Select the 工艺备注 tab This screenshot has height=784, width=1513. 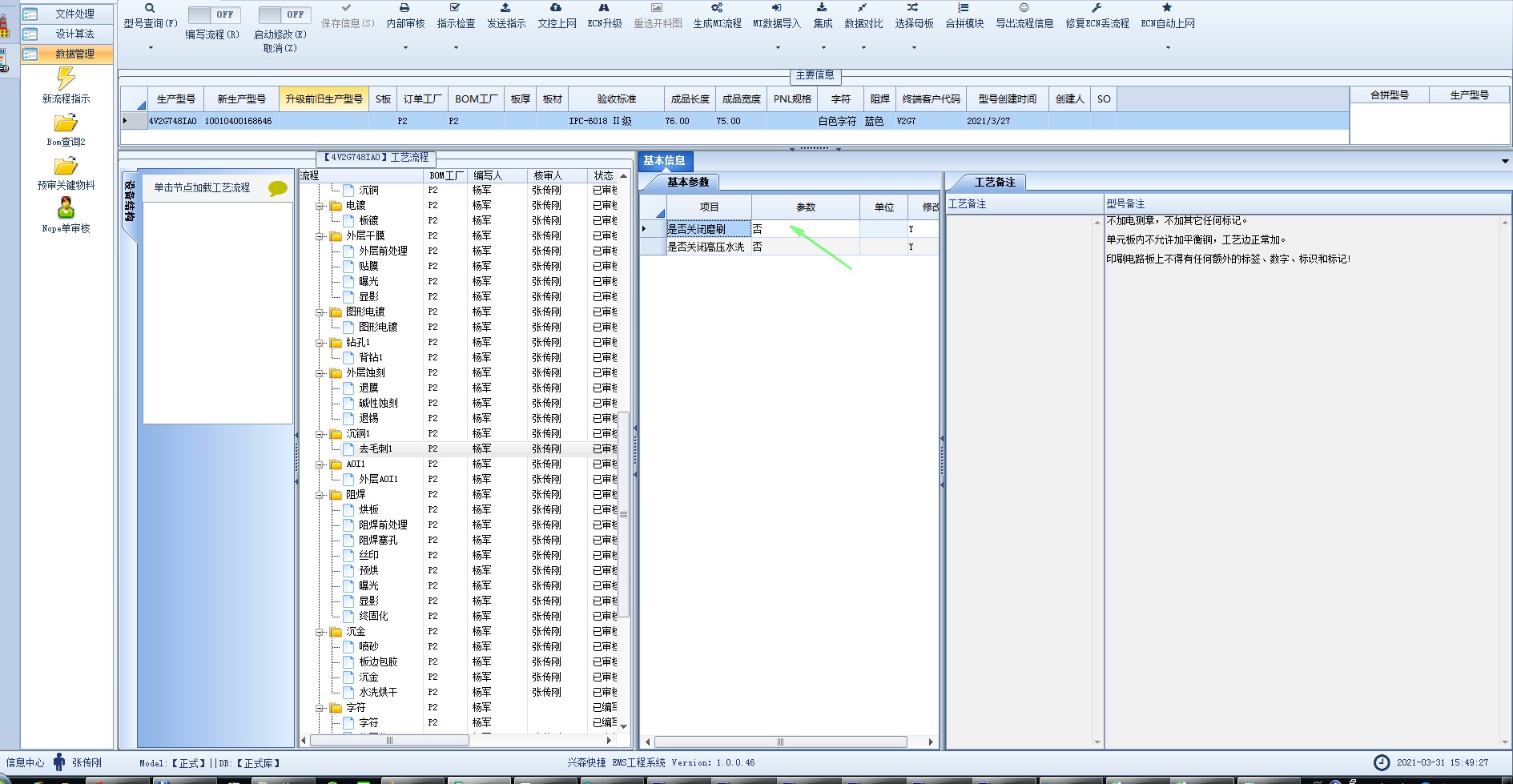click(x=994, y=182)
